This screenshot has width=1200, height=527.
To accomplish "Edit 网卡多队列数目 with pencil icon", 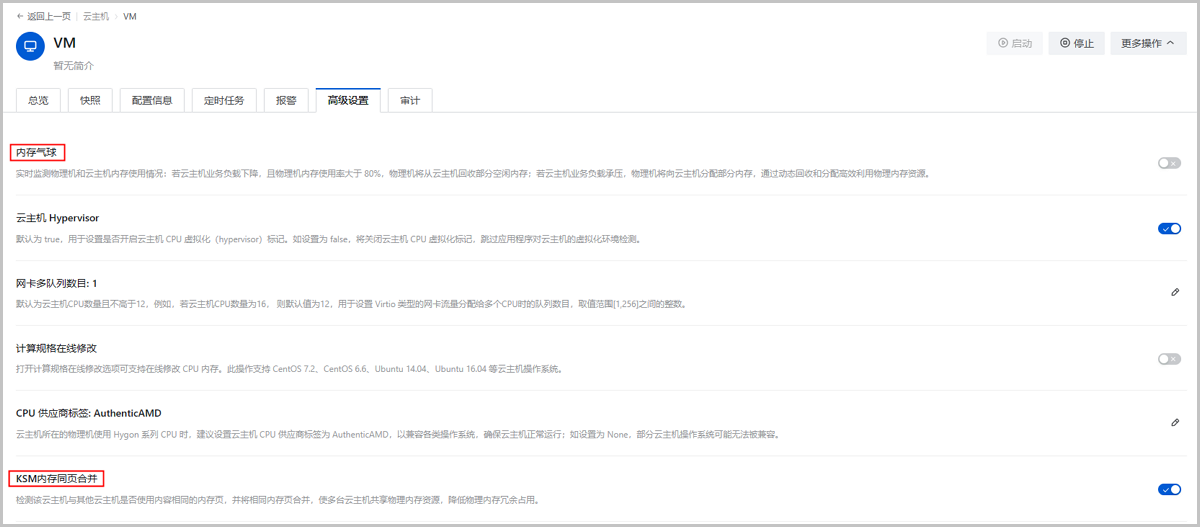I will pos(1175,293).
